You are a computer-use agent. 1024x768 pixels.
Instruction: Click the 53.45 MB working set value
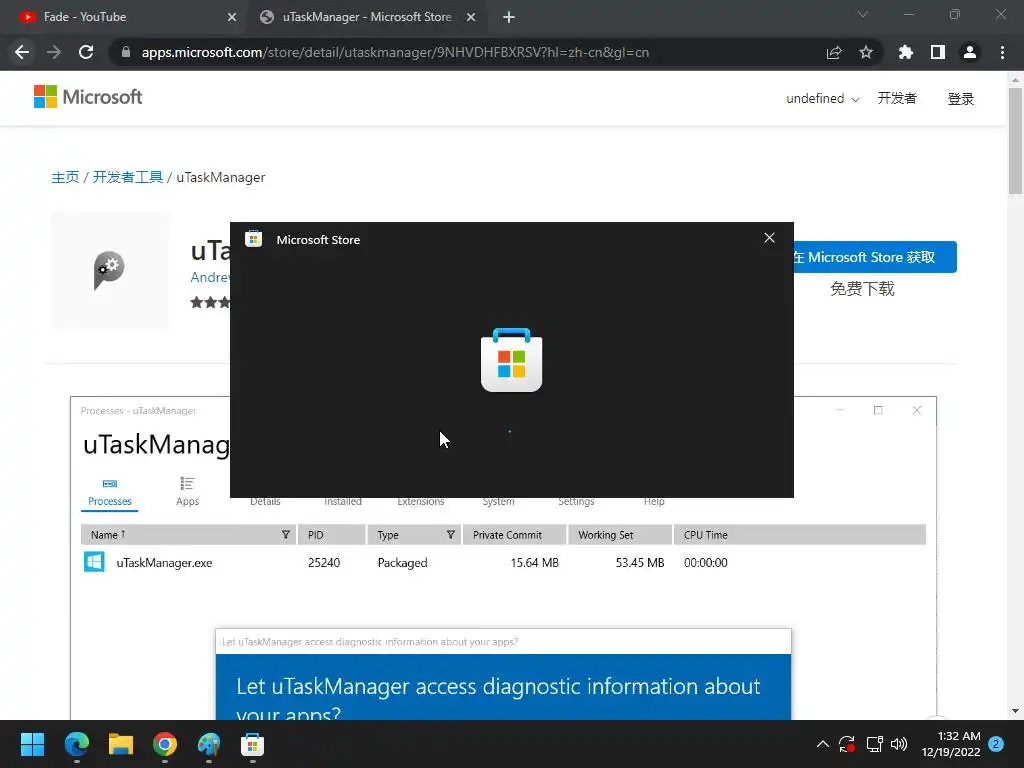click(640, 563)
